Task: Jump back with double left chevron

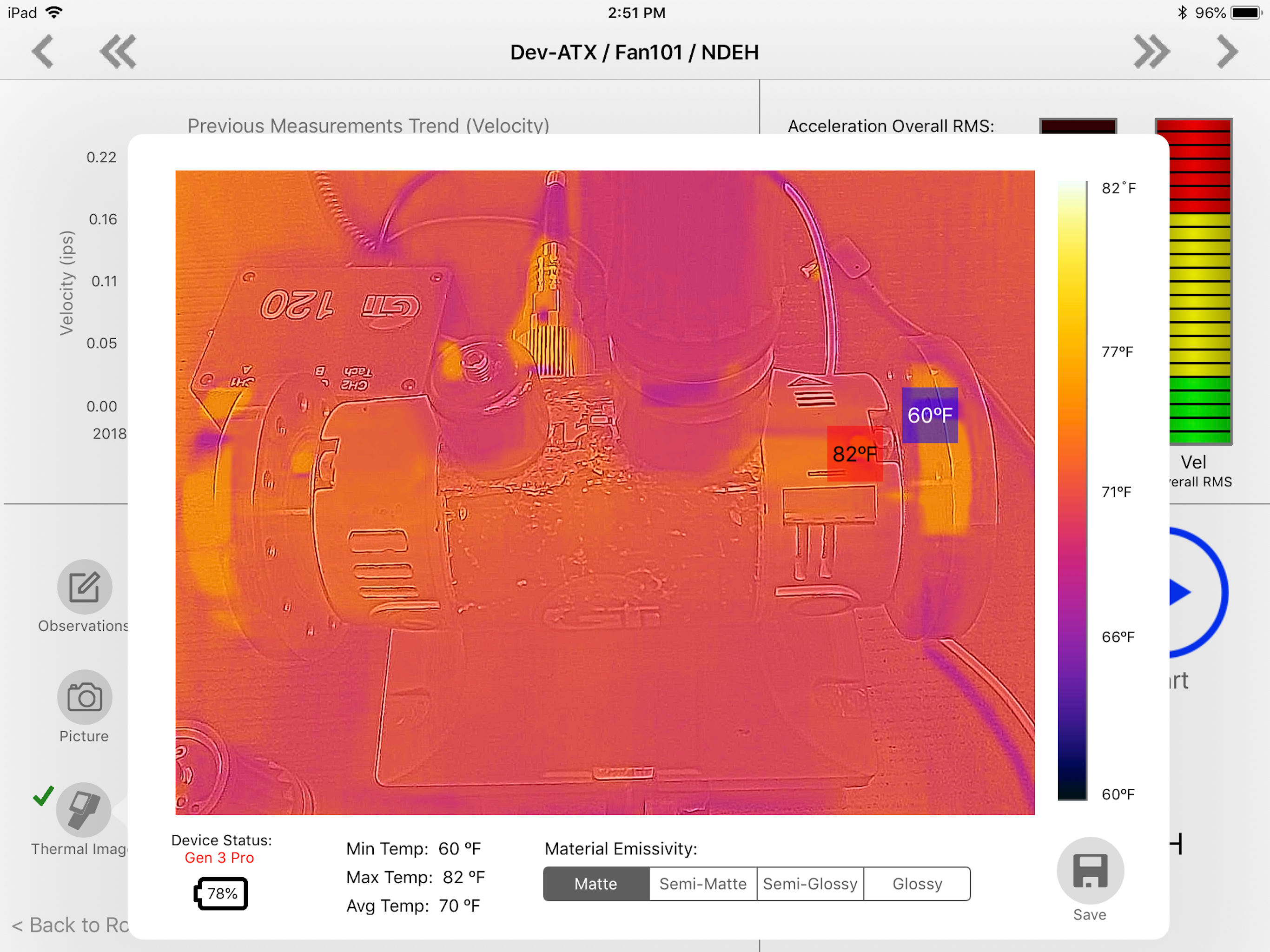Action: pos(118,52)
